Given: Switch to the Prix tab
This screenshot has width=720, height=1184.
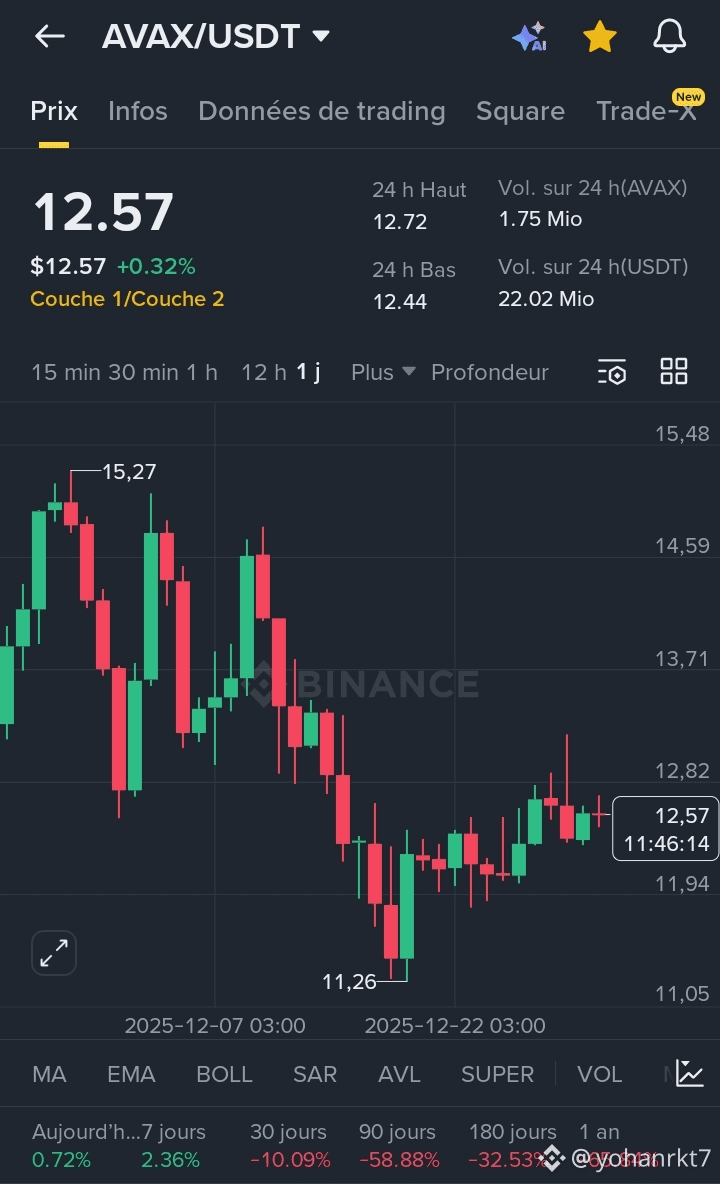Looking at the screenshot, I should (54, 111).
